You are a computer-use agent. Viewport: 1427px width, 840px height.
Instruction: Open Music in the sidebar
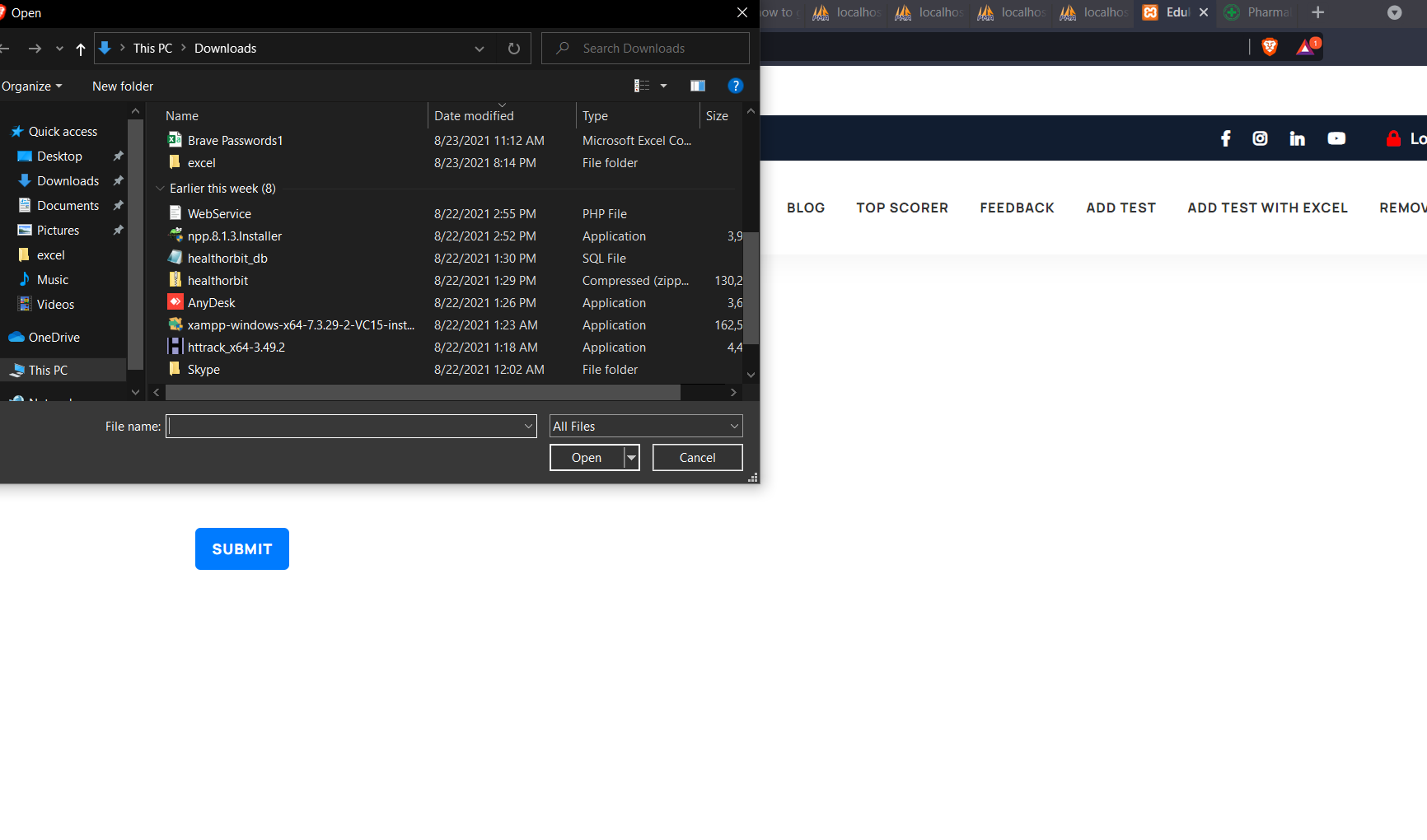click(52, 280)
